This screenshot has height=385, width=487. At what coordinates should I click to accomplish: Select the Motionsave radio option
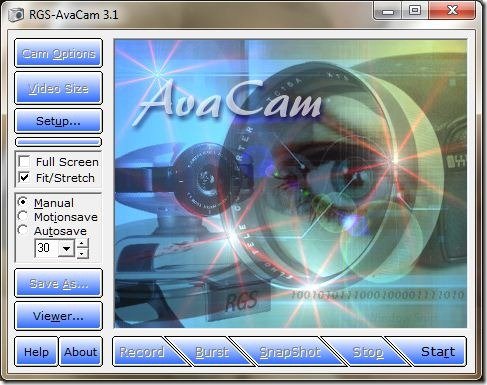click(23, 216)
